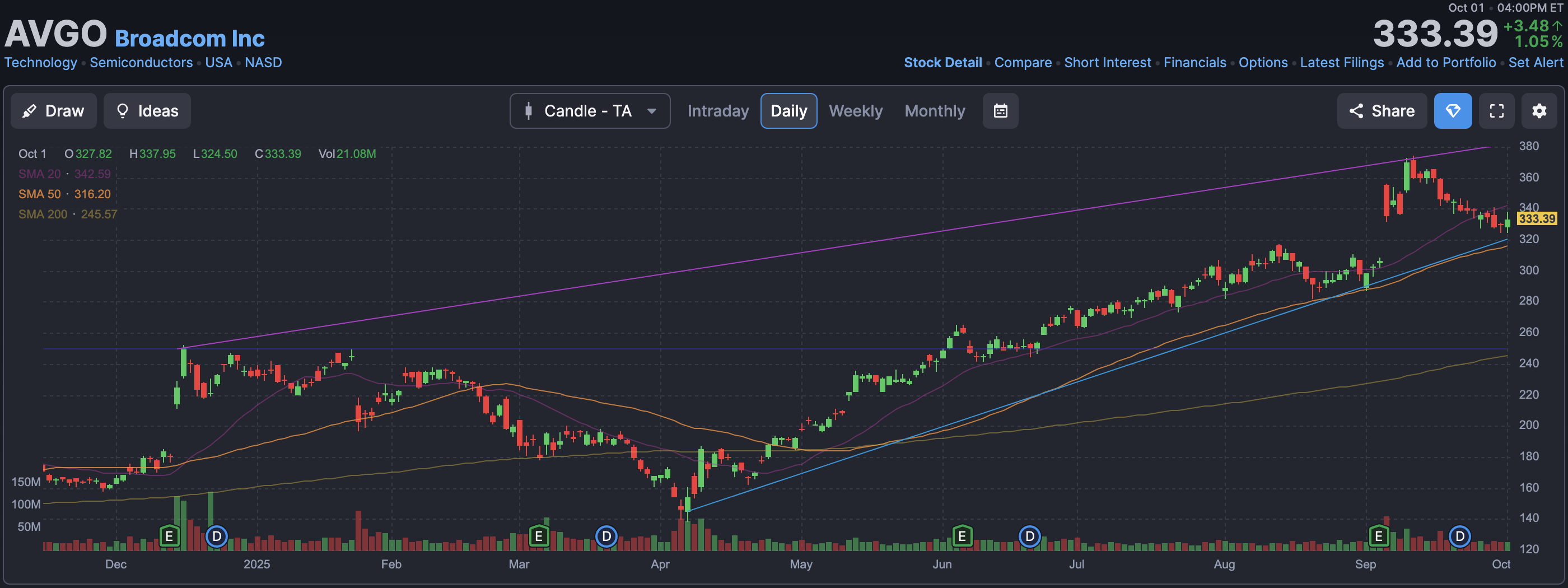Select the Daily timeframe

788,111
